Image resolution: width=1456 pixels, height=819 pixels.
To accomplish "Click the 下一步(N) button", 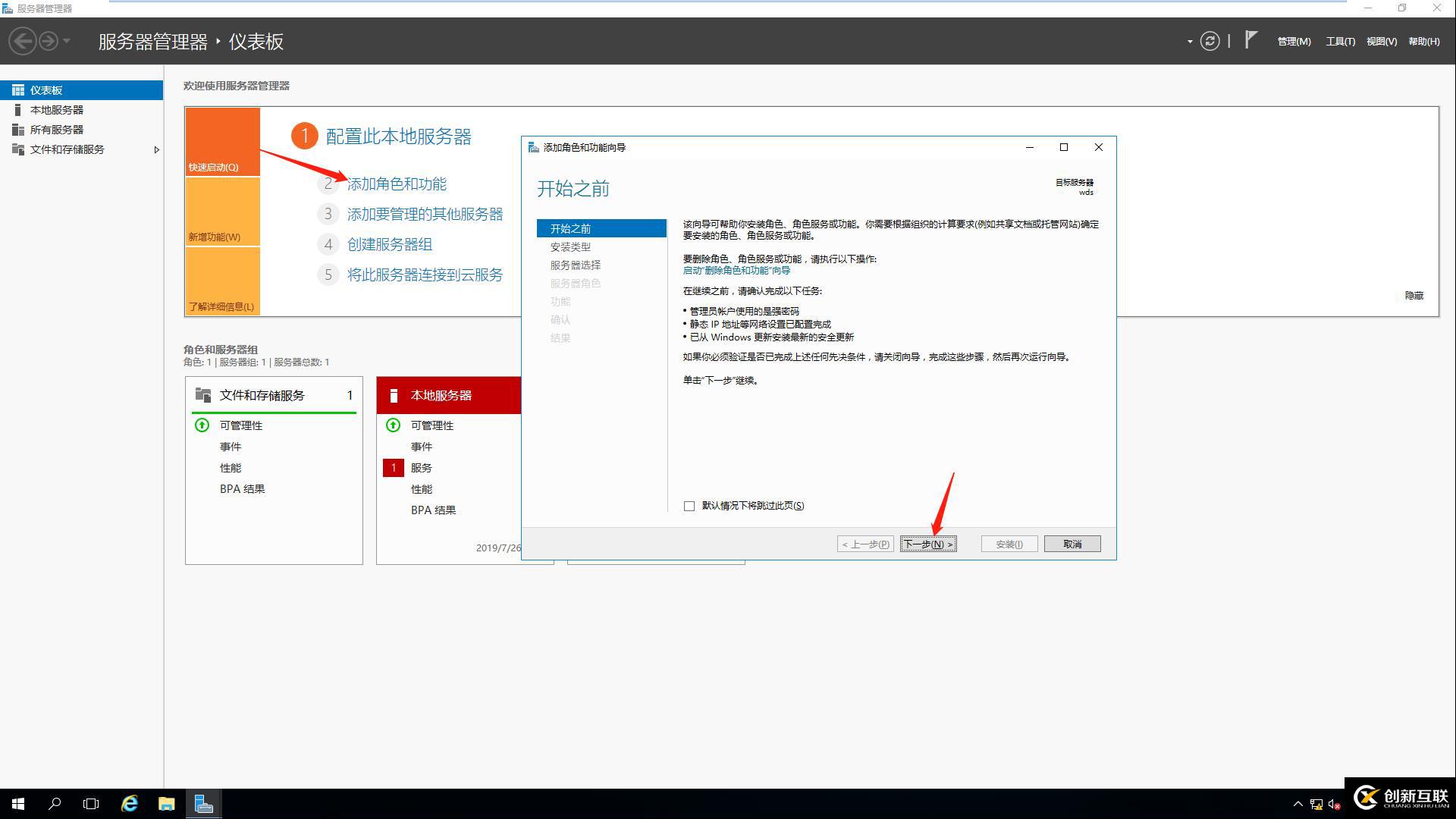I will (x=928, y=543).
